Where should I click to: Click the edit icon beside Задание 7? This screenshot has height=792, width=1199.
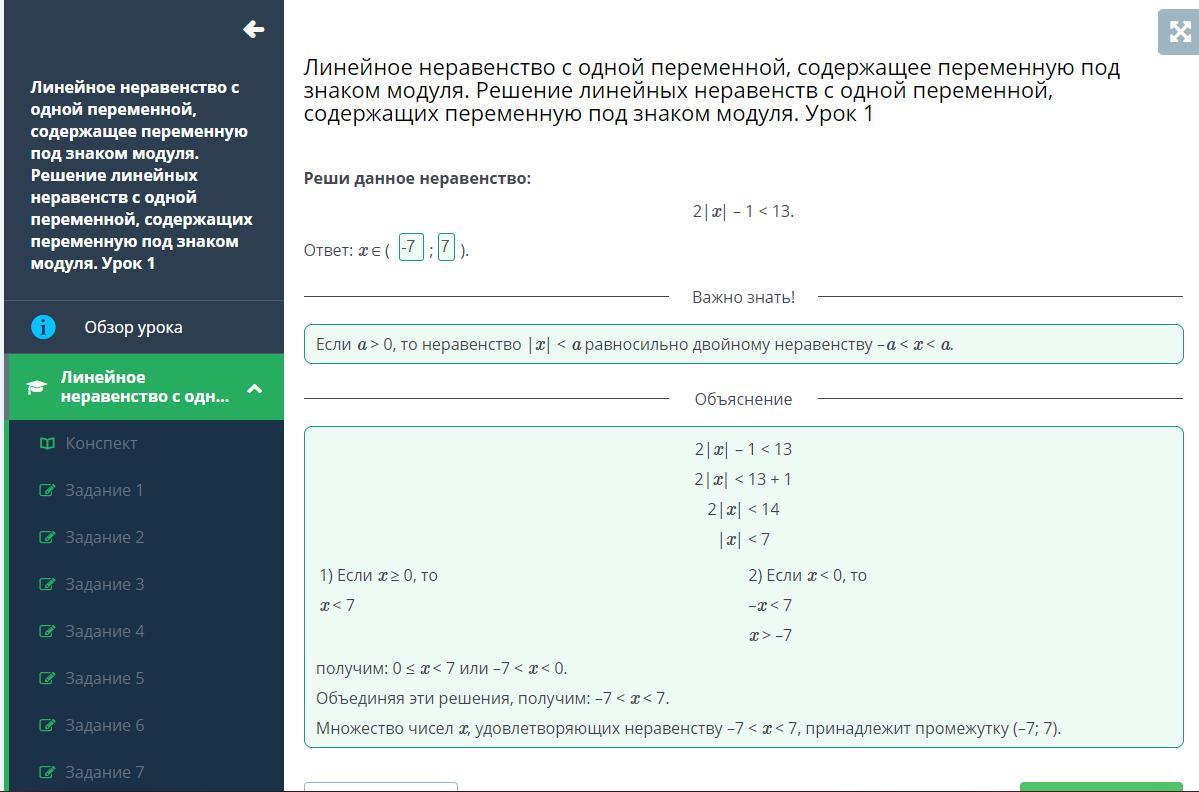tap(47, 773)
